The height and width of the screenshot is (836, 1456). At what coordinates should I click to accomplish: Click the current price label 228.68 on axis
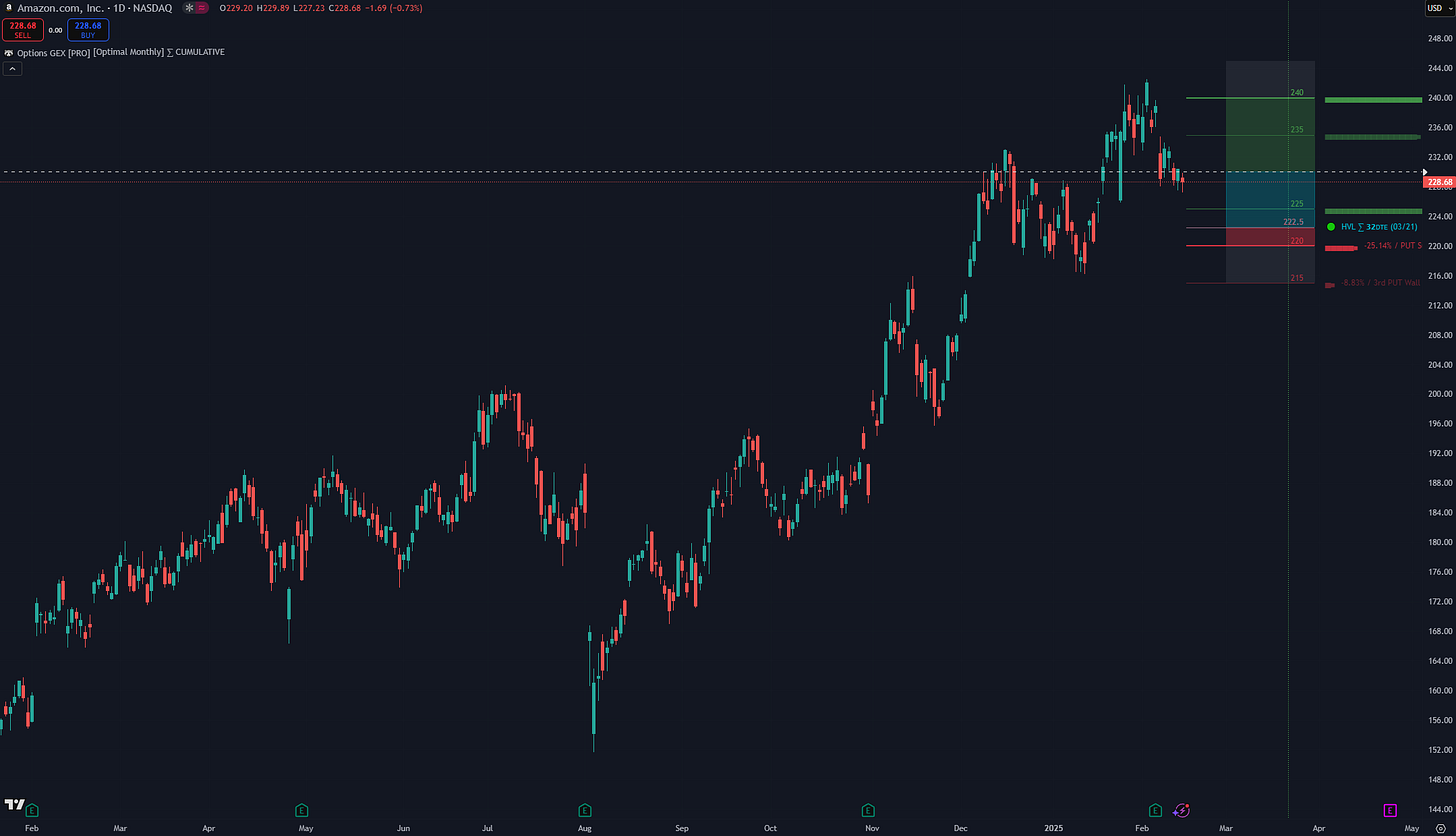(1440, 182)
